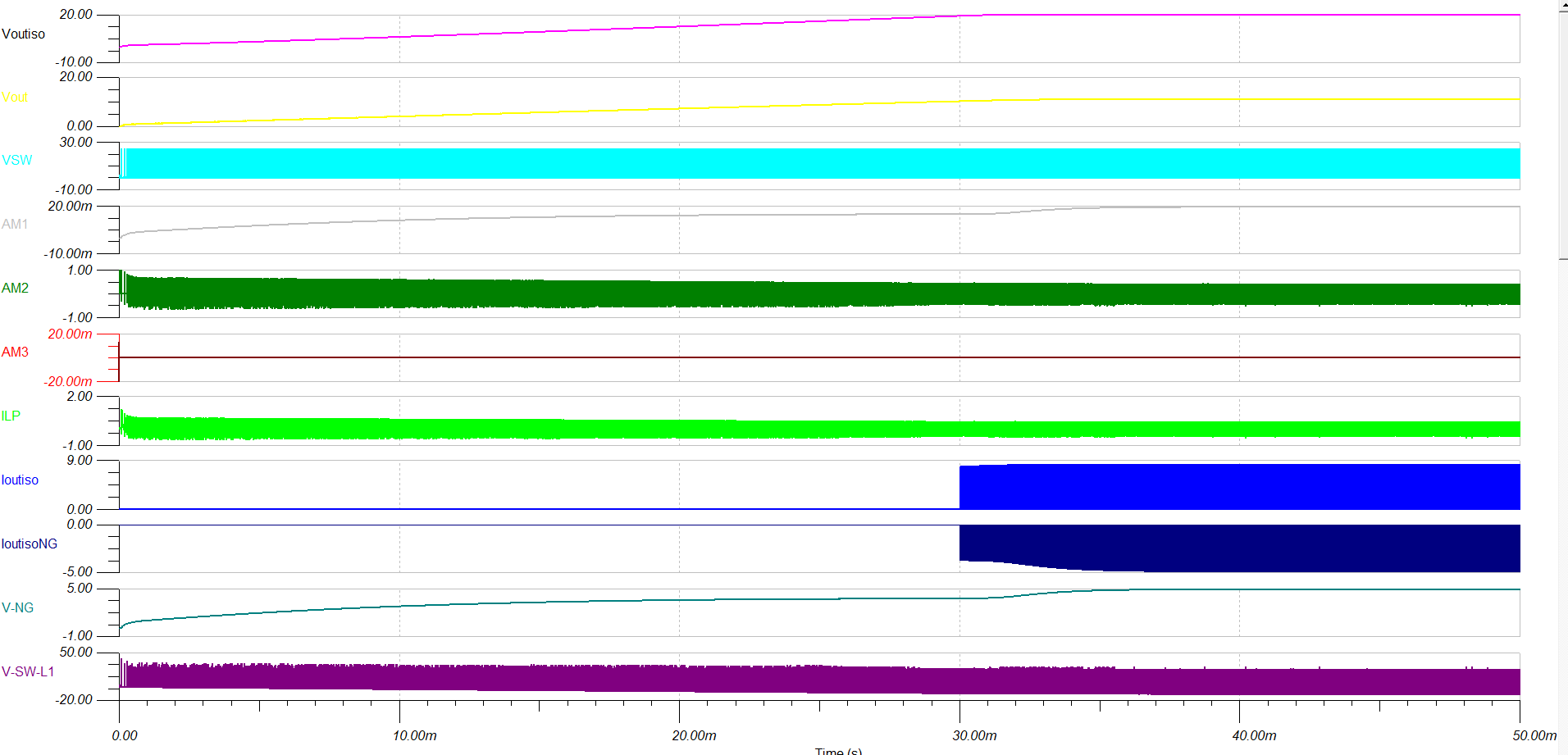Select the Vout trace label

(x=14, y=98)
